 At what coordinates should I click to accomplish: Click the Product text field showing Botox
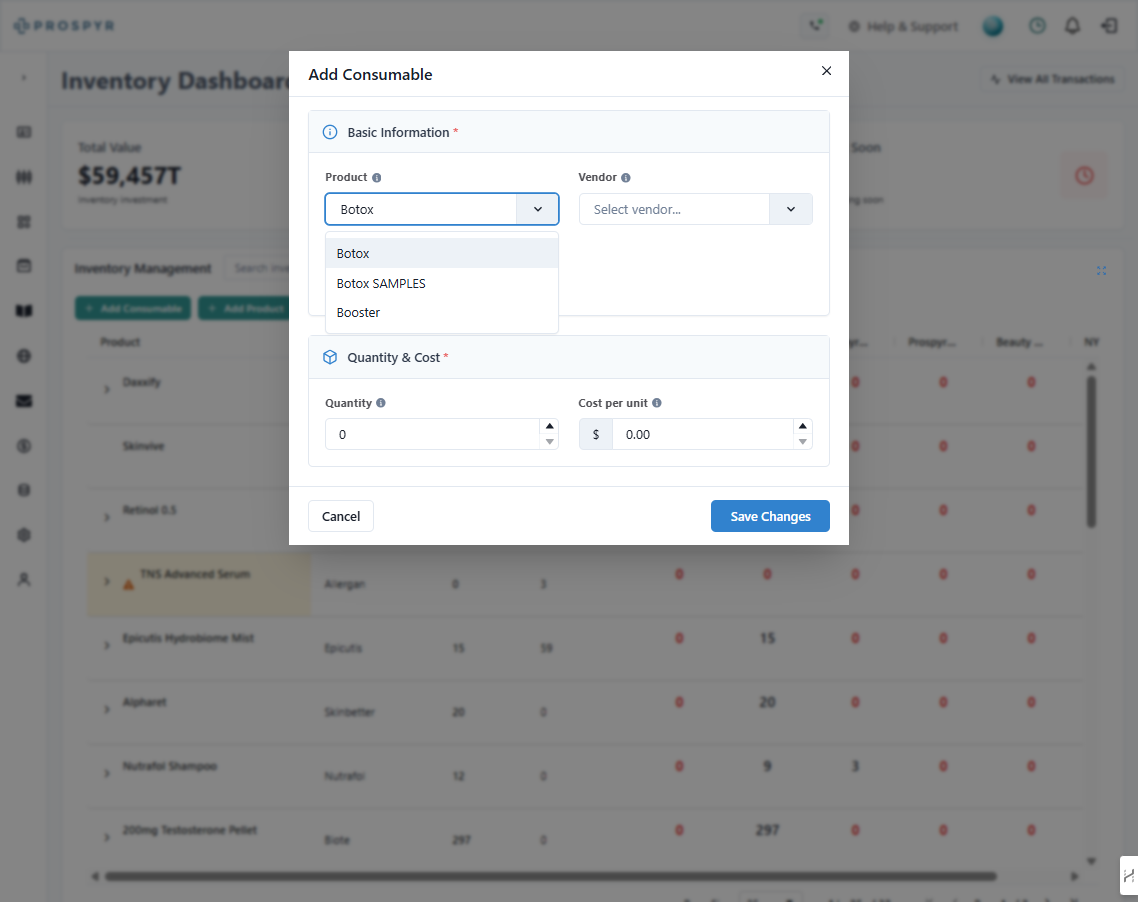coord(421,209)
